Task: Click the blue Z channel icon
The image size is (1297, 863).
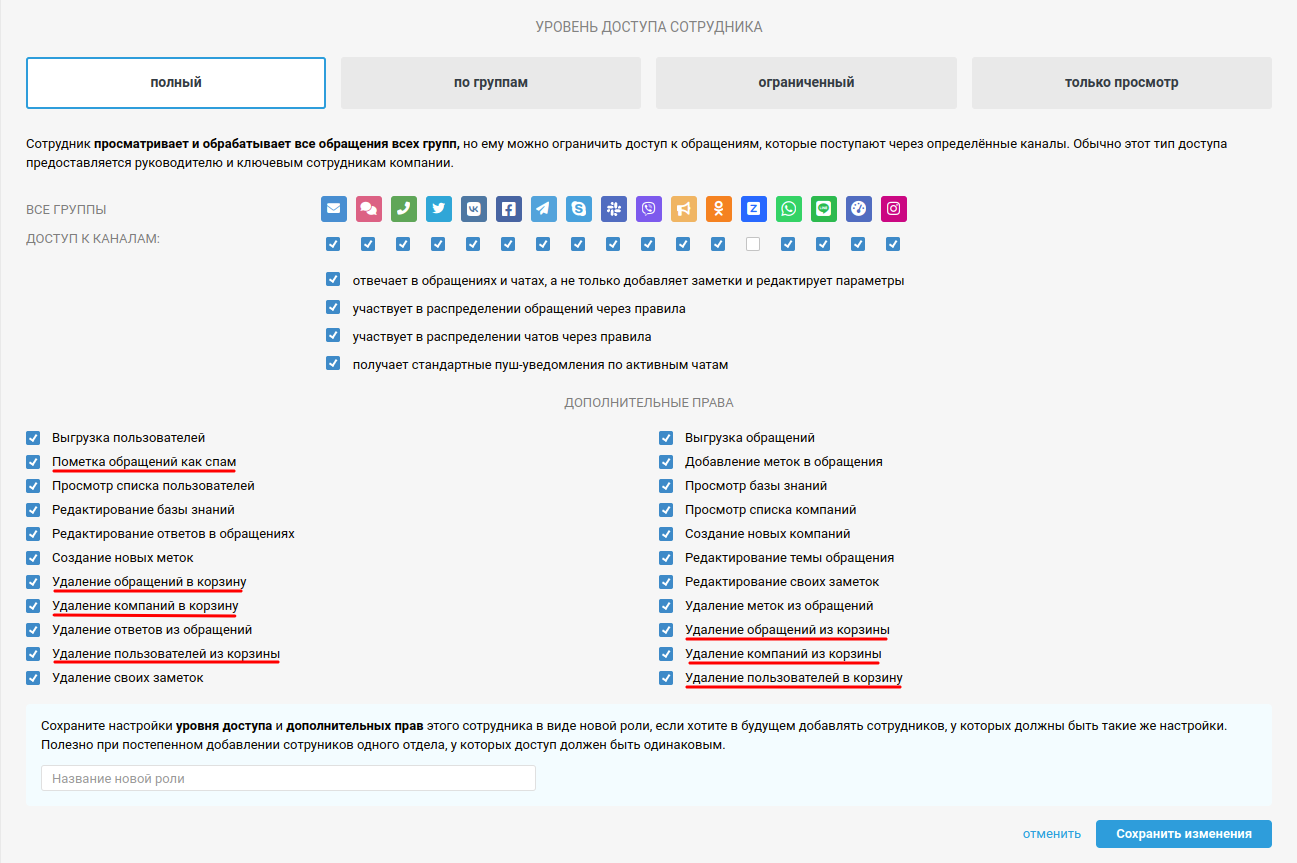Action: [754, 209]
